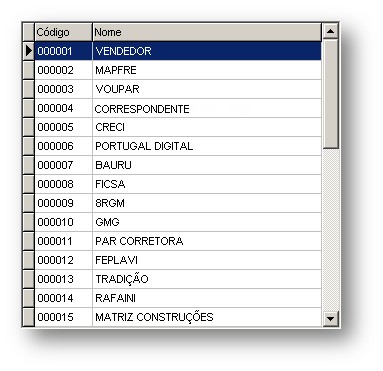Click the scrollbar down arrow button
Screen dimensions: 383x371
click(330, 318)
